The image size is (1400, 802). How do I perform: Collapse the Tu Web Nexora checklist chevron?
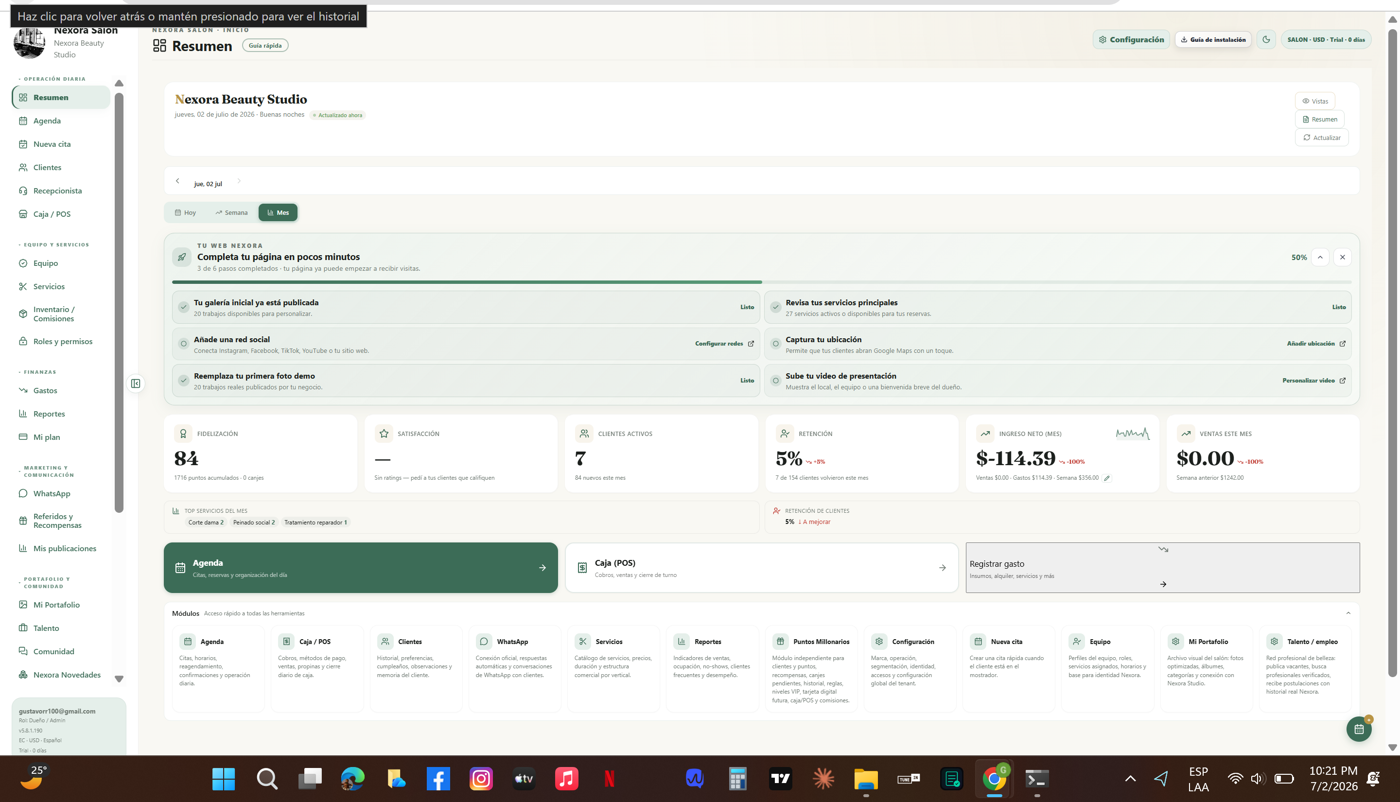point(1320,257)
